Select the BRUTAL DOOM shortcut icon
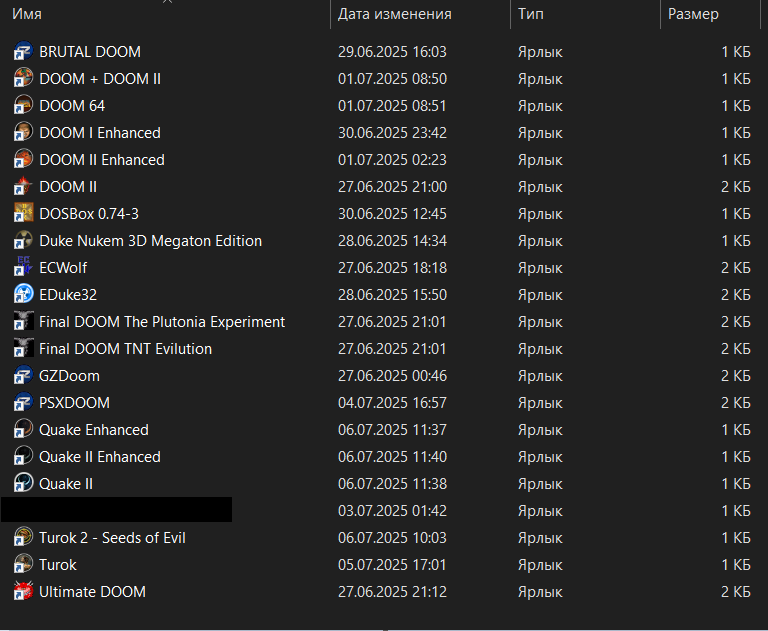The image size is (768, 631). click(x=23, y=51)
